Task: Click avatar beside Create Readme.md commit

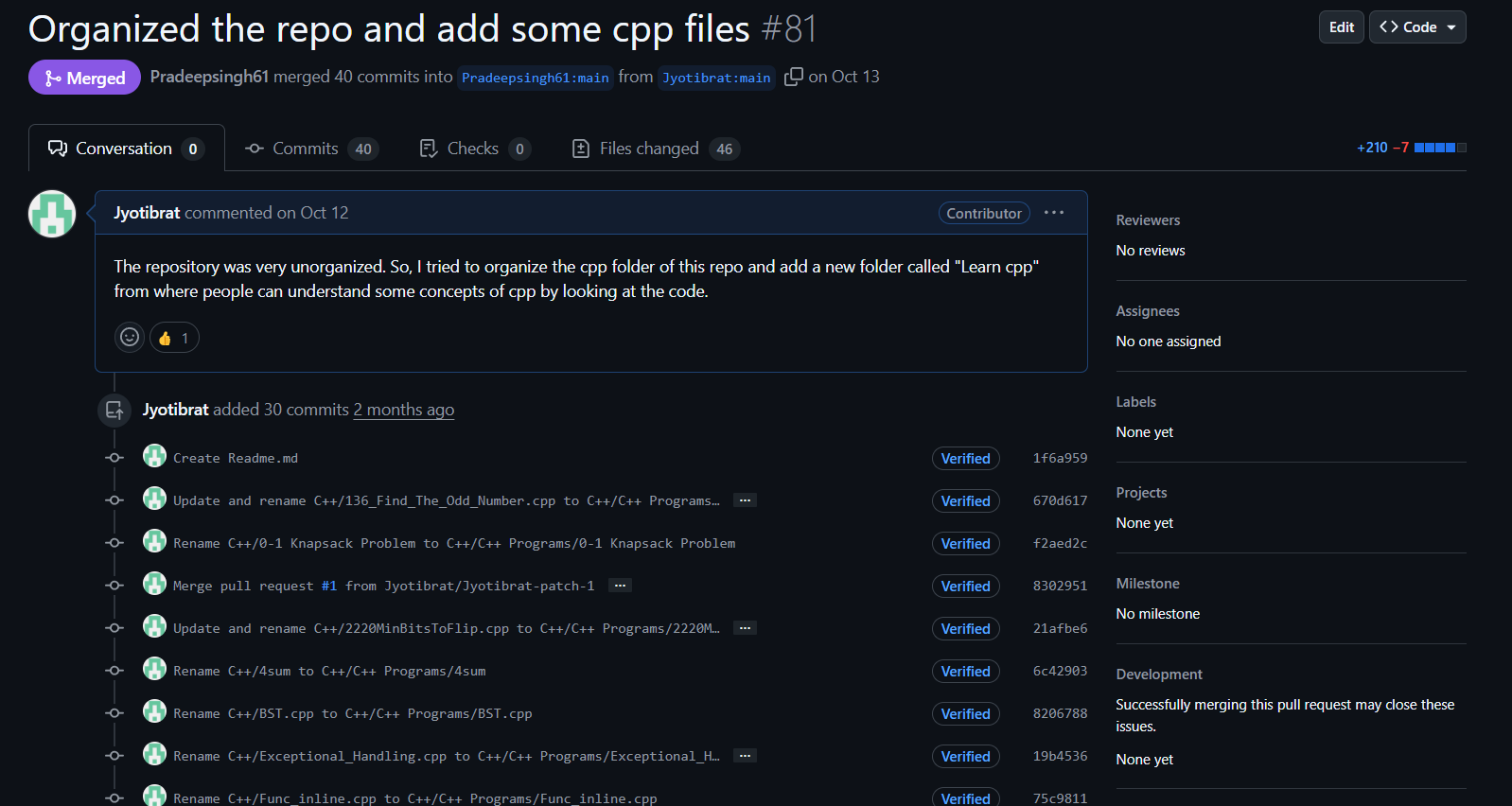Action: pos(154,457)
